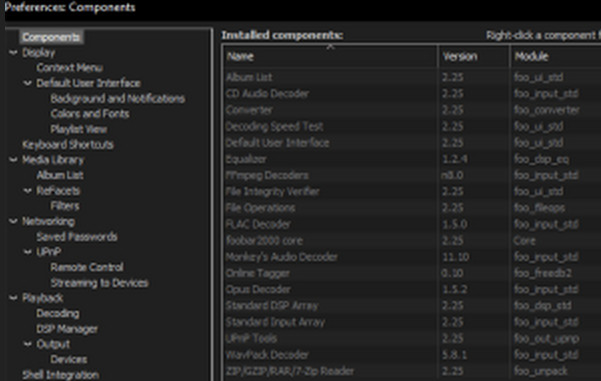Image resolution: width=601 pixels, height=381 pixels.
Task: Collapse the Networking section
Action: (13, 221)
